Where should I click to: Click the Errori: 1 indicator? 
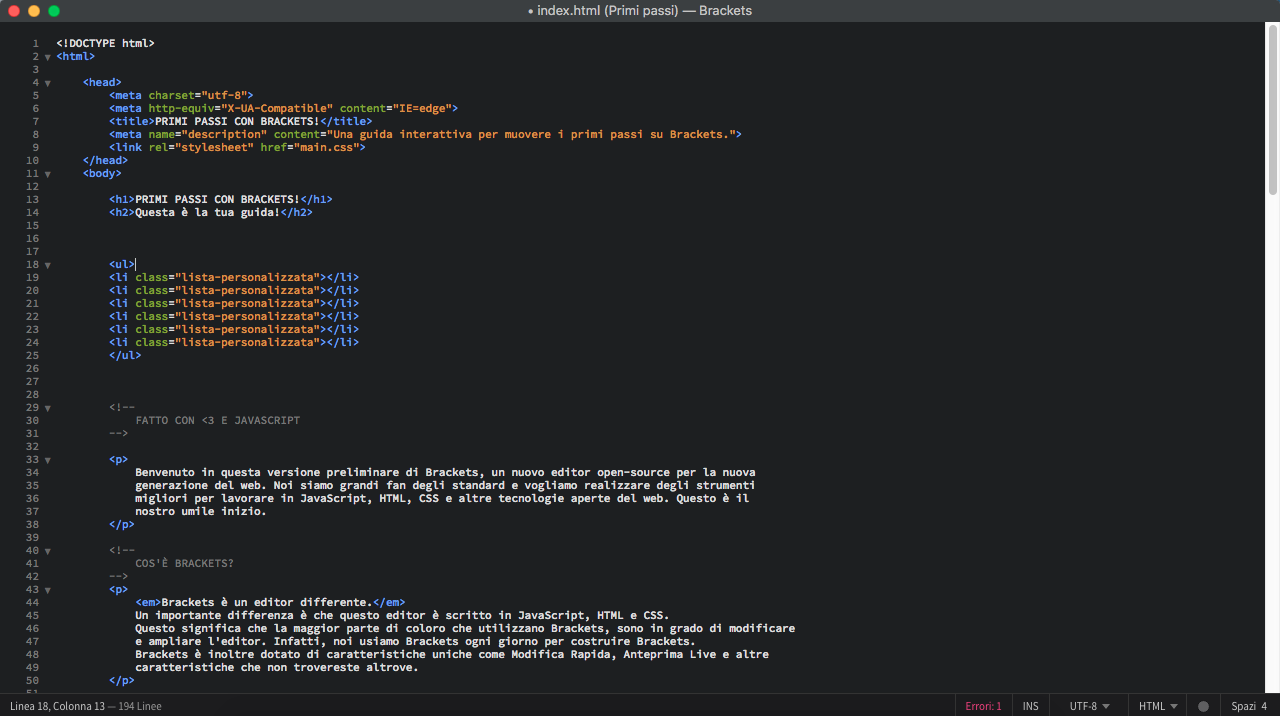click(983, 706)
